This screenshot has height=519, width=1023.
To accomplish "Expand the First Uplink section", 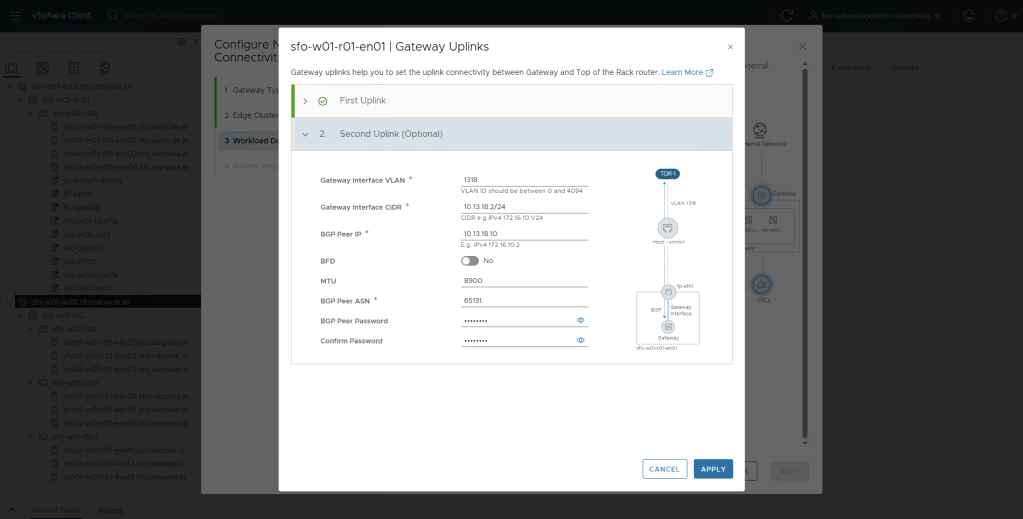I will point(305,101).
